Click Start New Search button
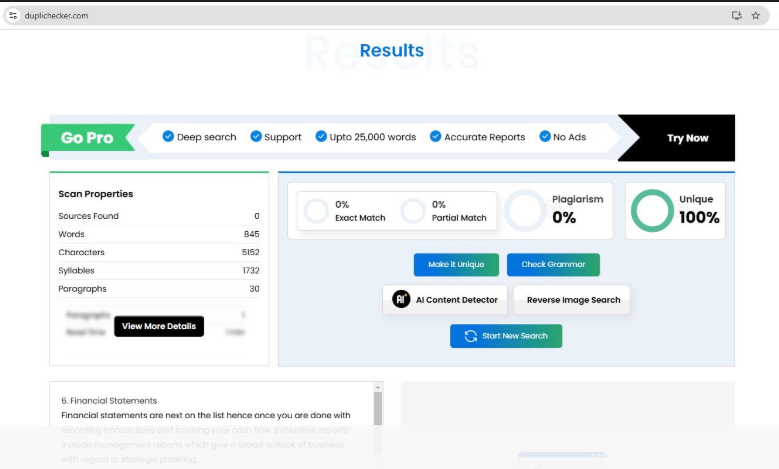Screen dimensions: 779x469 click(x=506, y=336)
